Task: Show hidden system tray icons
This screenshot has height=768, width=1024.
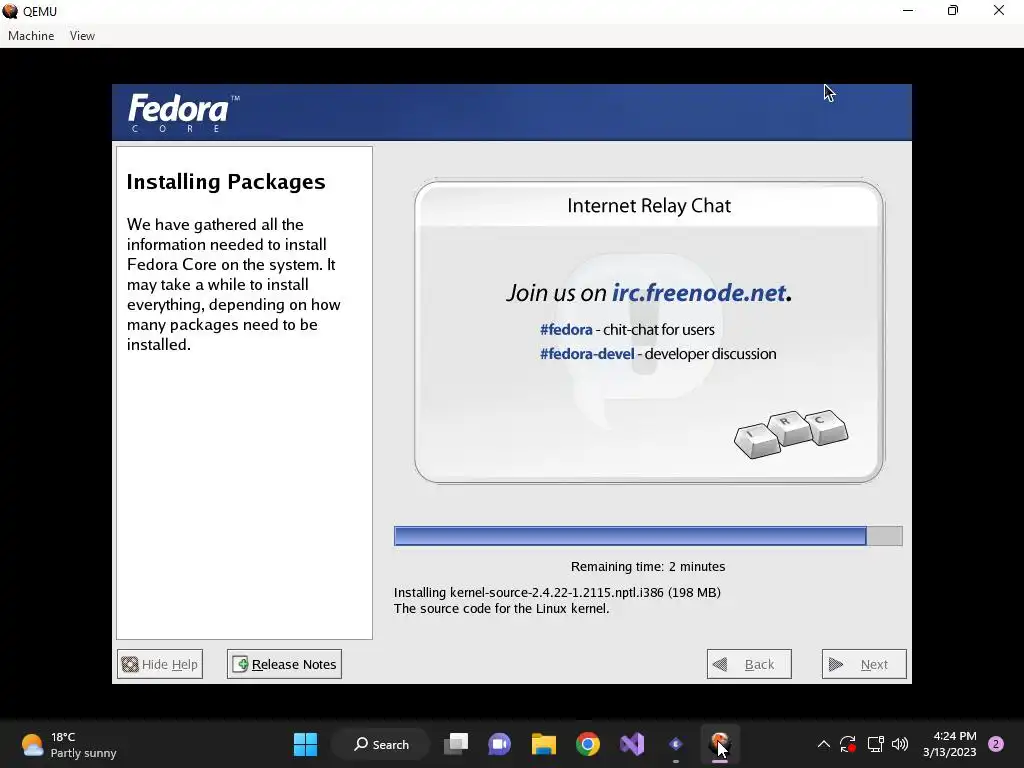Action: pos(824,744)
